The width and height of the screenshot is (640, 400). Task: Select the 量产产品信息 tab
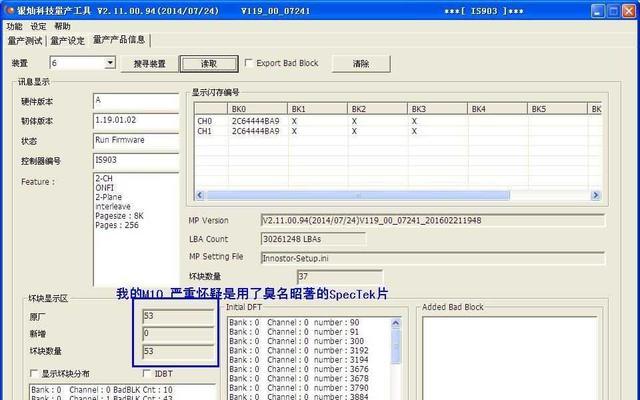click(119, 40)
